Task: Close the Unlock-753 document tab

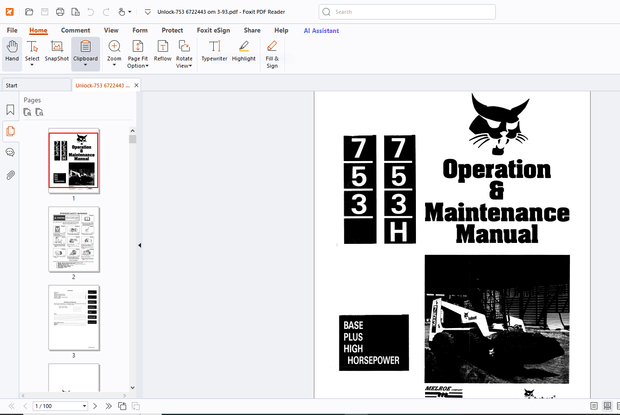Action: point(136,85)
